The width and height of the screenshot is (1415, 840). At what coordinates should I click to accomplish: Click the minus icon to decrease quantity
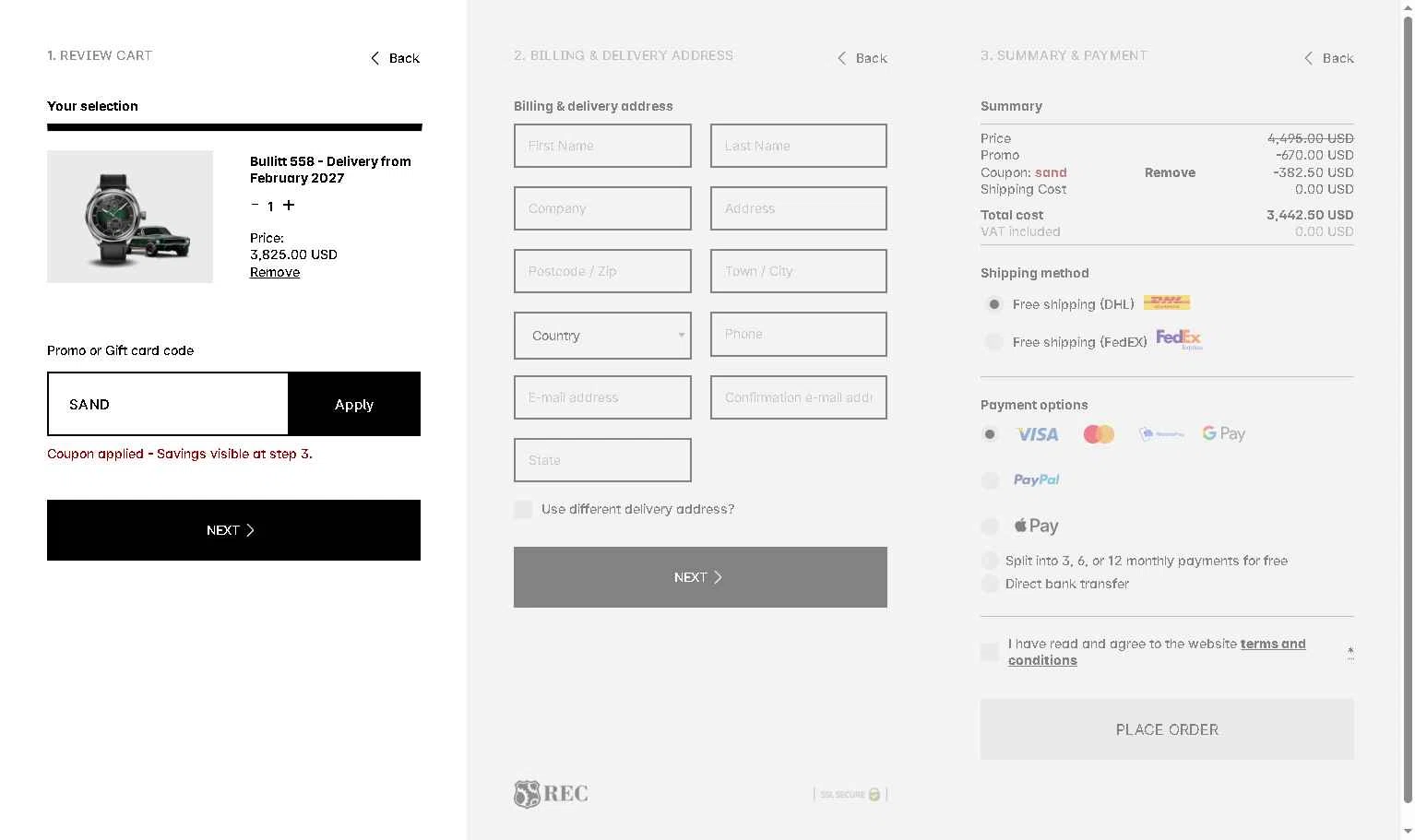[x=255, y=205]
